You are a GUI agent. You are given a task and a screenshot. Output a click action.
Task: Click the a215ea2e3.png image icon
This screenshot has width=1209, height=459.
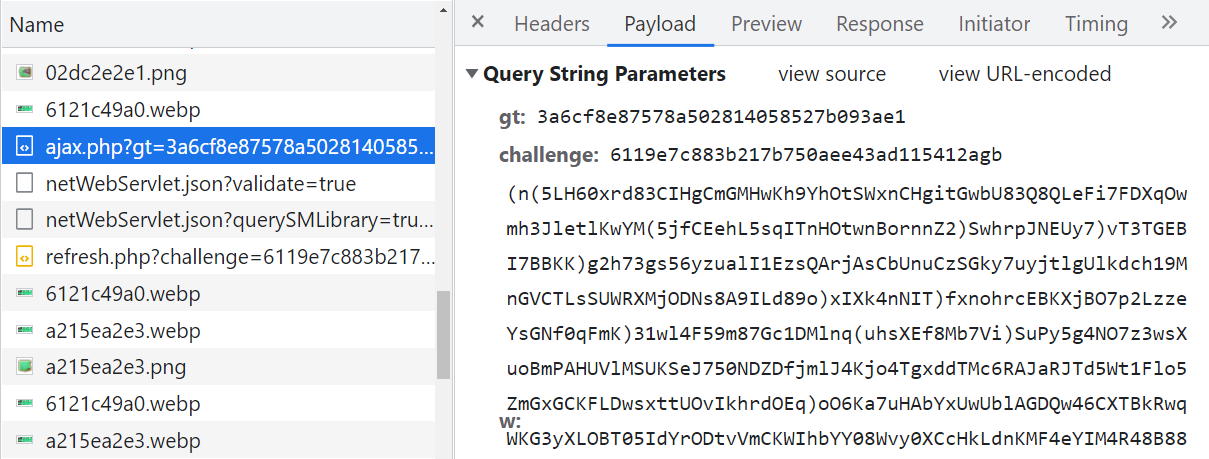point(25,367)
